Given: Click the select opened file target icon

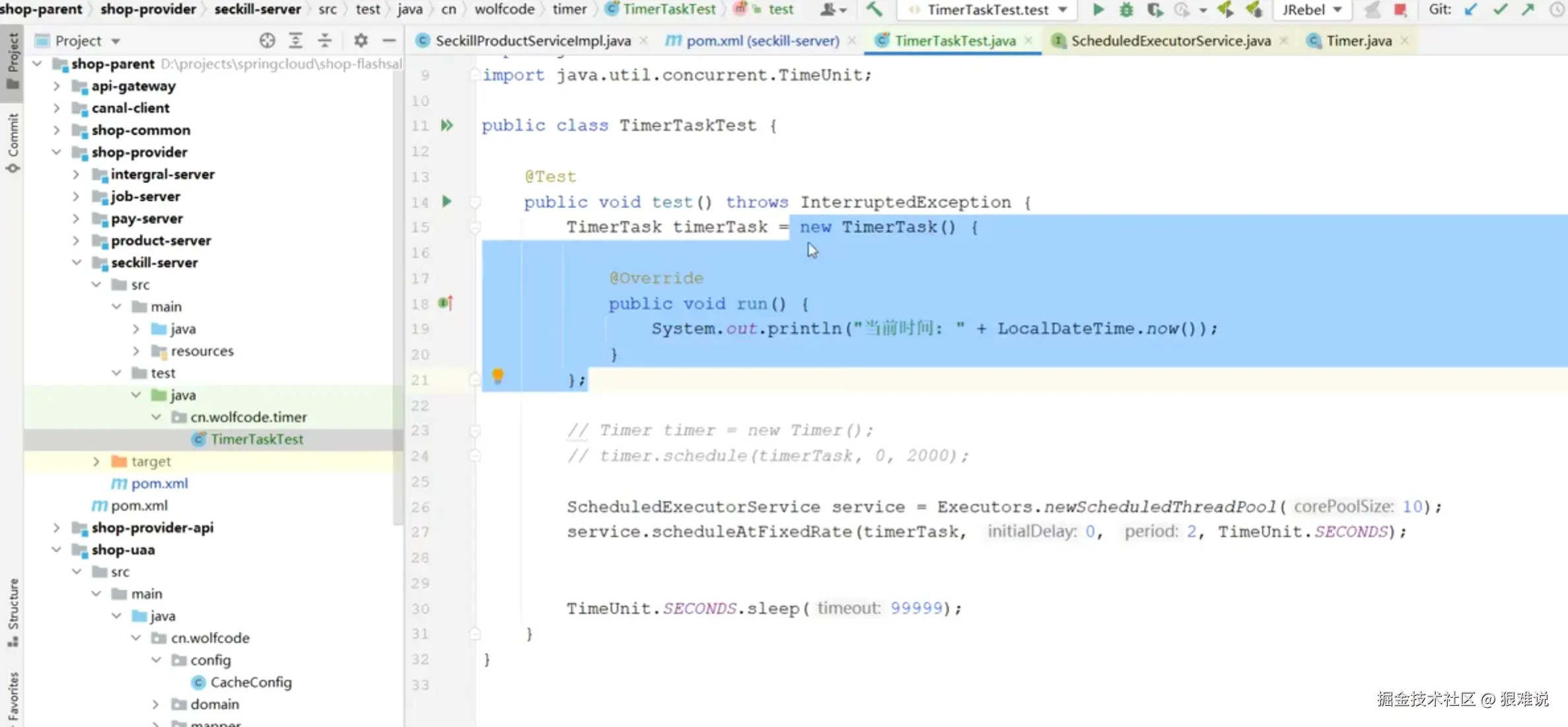Looking at the screenshot, I should pos(267,40).
